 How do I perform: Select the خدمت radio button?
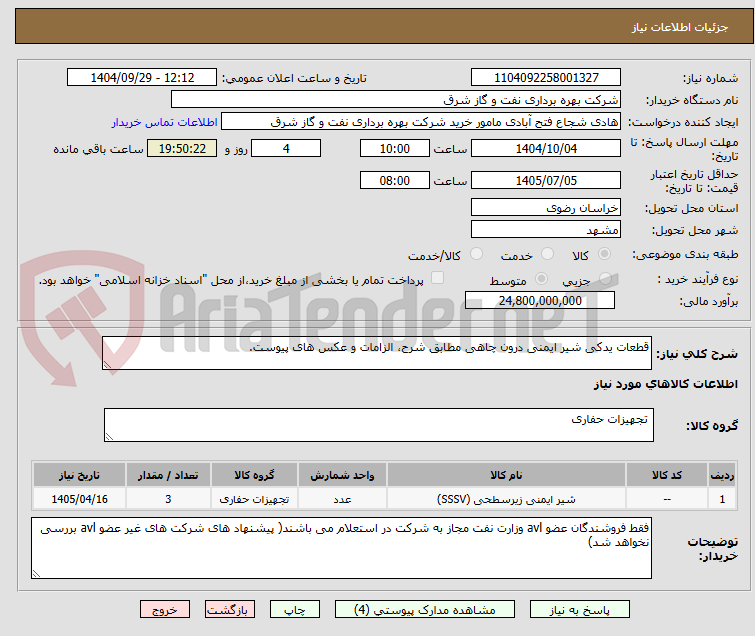coord(547,254)
